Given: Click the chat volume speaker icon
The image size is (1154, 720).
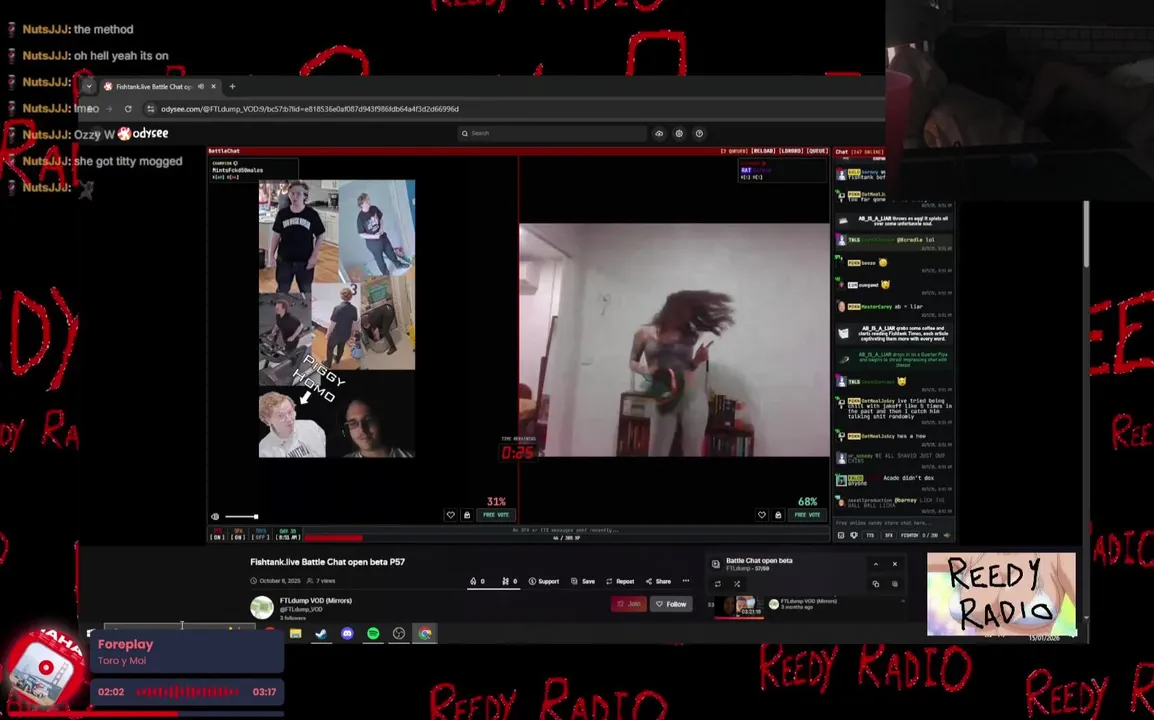Looking at the screenshot, I should click(947, 535).
